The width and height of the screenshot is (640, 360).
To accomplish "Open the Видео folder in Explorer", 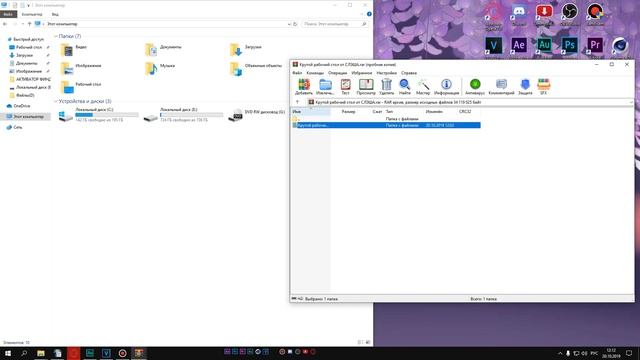I will 74,50.
